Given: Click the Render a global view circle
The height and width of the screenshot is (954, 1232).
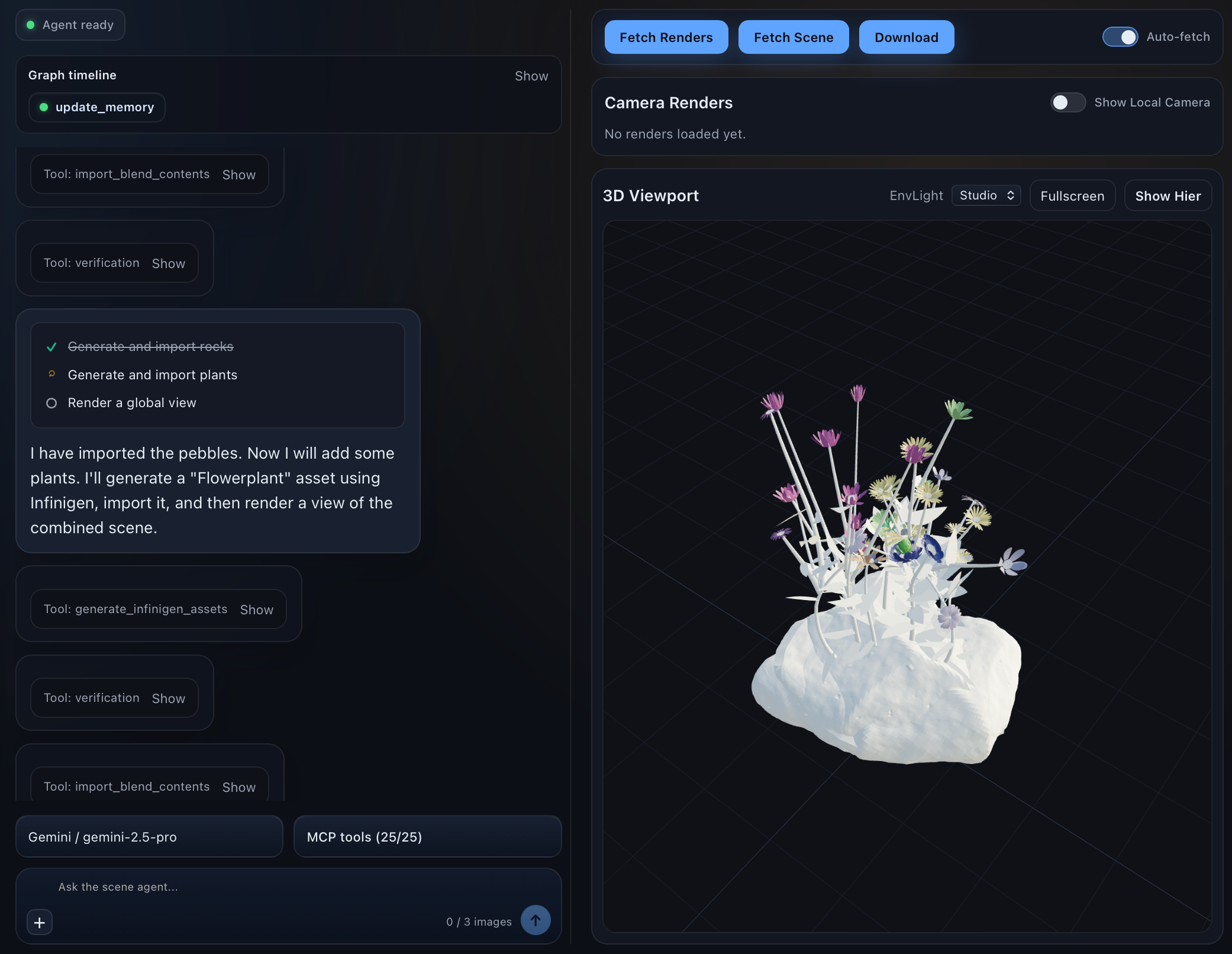Looking at the screenshot, I should click(51, 403).
